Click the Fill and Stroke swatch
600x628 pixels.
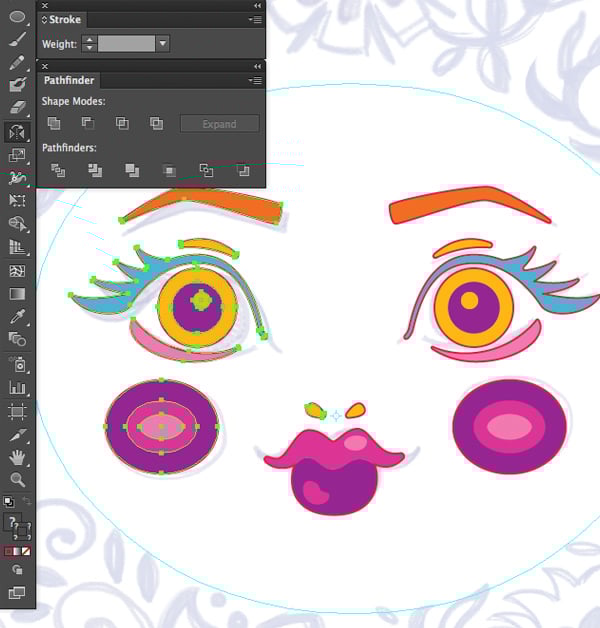pyautogui.click(x=18, y=527)
